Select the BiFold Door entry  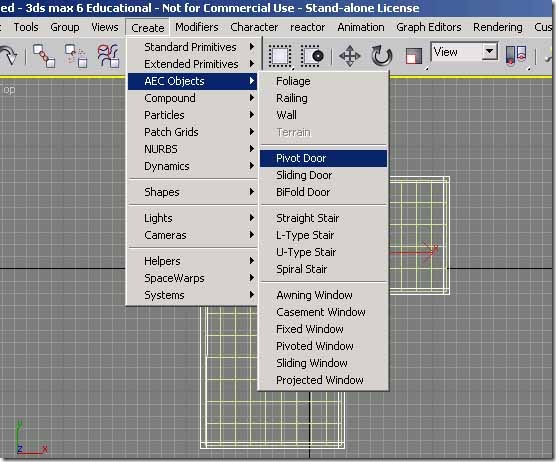click(x=323, y=192)
